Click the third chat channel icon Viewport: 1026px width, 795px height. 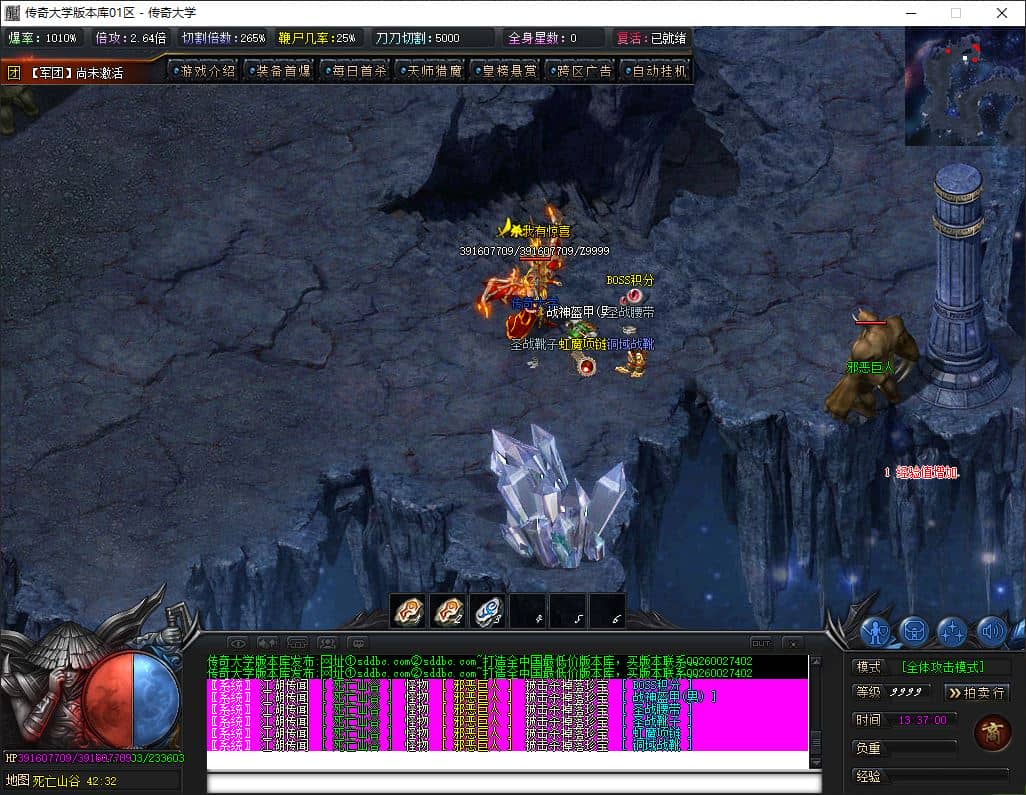pyautogui.click(x=297, y=643)
